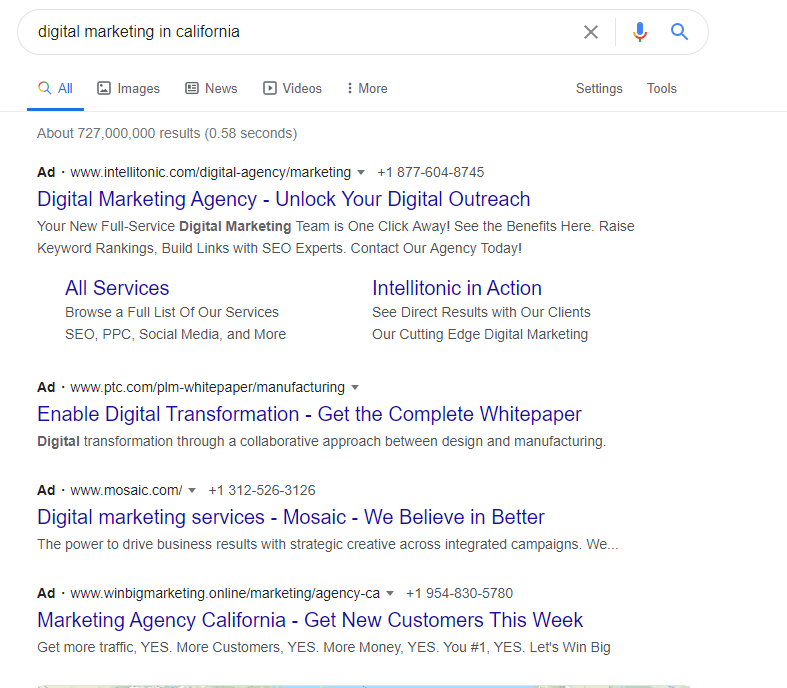Click the 'Get more traffic, YES' description text

point(324,647)
